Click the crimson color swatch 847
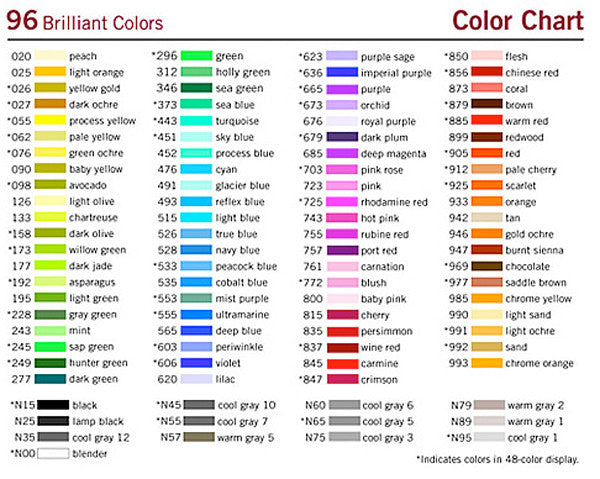600x479 pixels. 342,379
